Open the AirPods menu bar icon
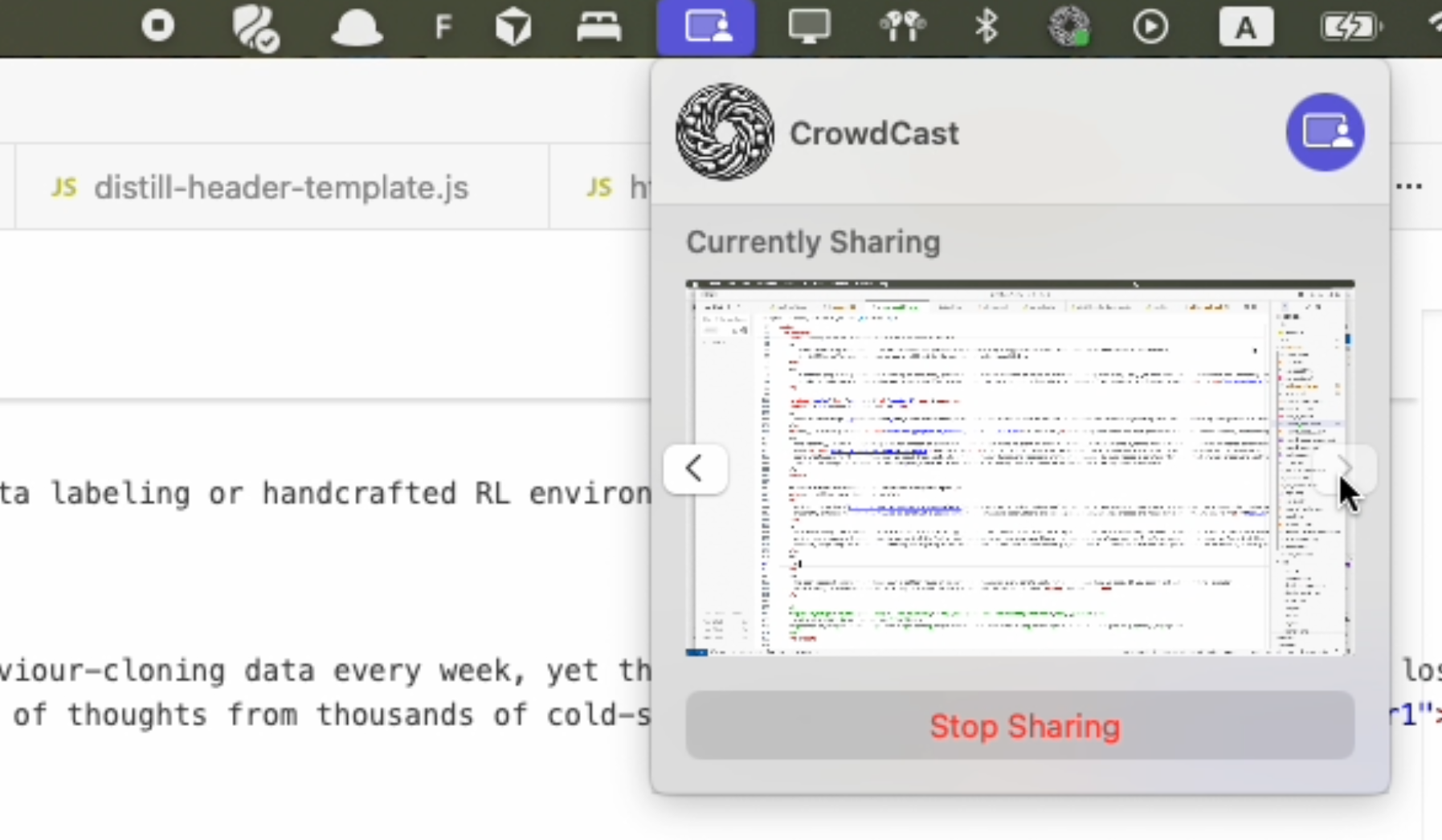The height and width of the screenshot is (840, 1442). (902, 28)
